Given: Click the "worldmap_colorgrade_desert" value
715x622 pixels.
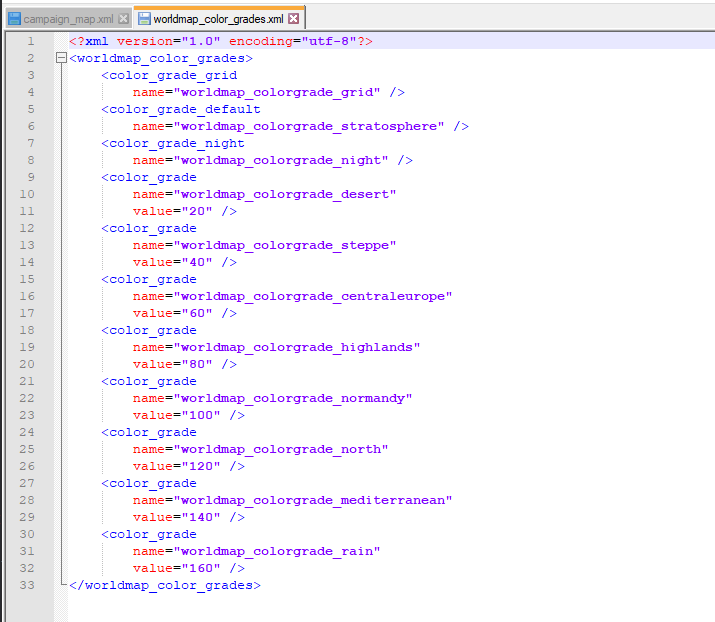Looking at the screenshot, I should tap(285, 194).
